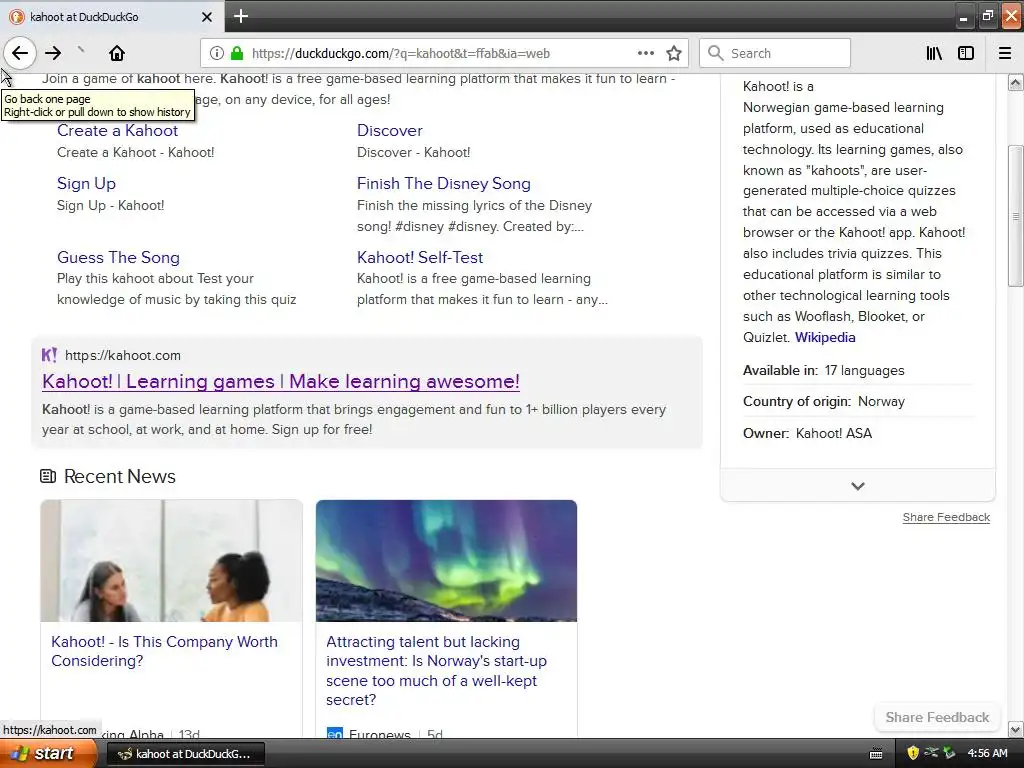This screenshot has height=768, width=1024.
Task: Open the Firefox hamburger menu
Action: [x=1005, y=53]
